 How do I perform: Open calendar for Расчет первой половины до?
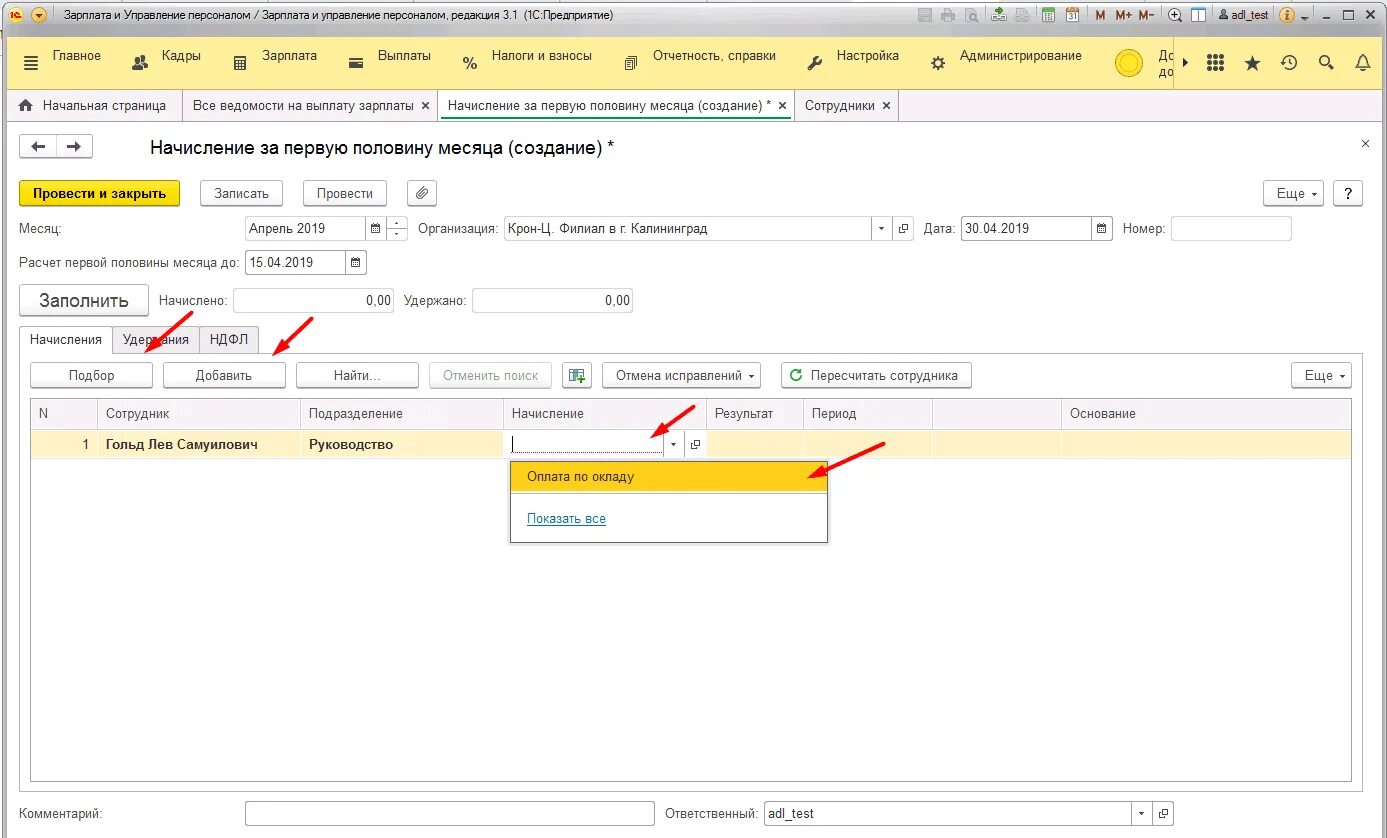(x=356, y=262)
